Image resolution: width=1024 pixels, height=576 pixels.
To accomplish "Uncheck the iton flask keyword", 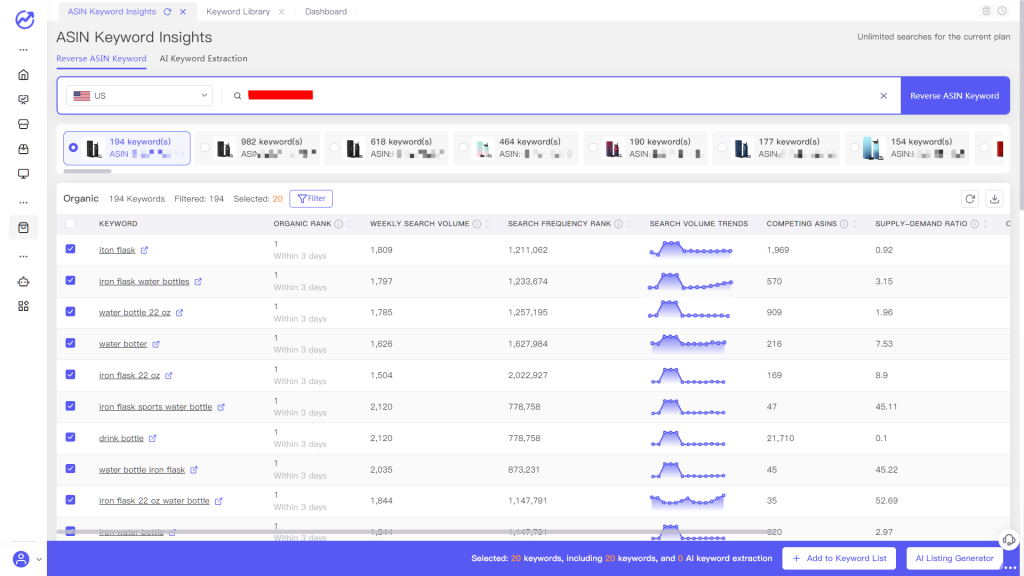I will click(x=71, y=249).
